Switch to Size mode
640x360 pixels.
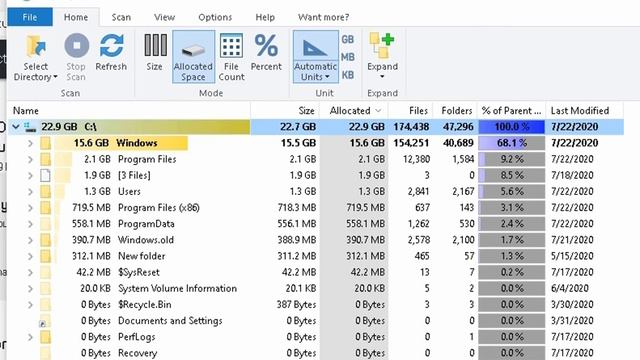click(155, 53)
